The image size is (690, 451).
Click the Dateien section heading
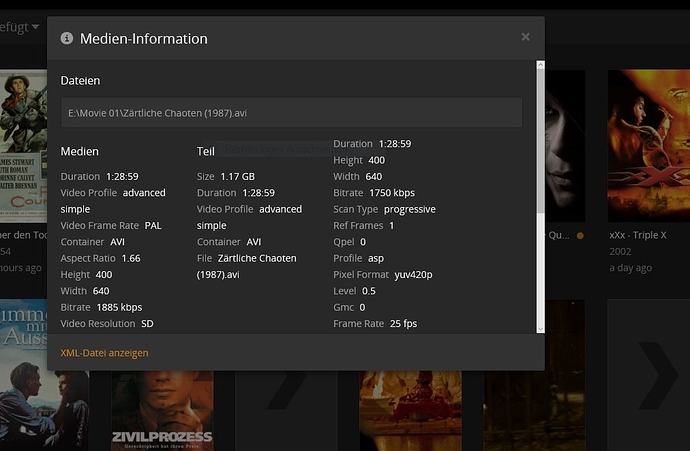pos(80,81)
